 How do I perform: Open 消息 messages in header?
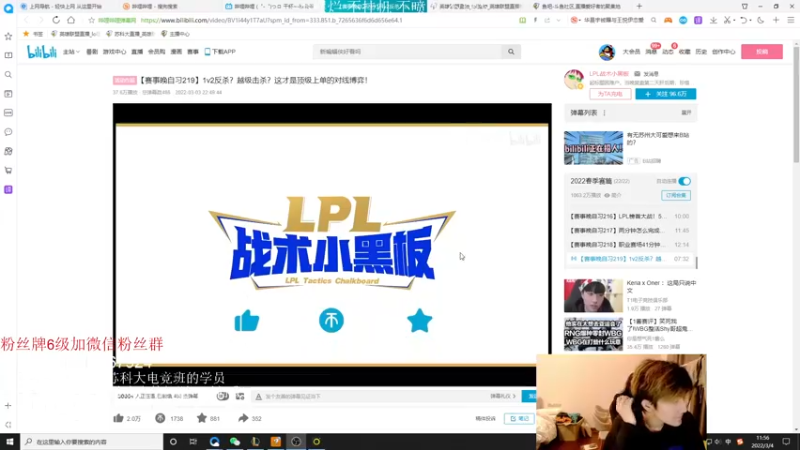point(651,52)
